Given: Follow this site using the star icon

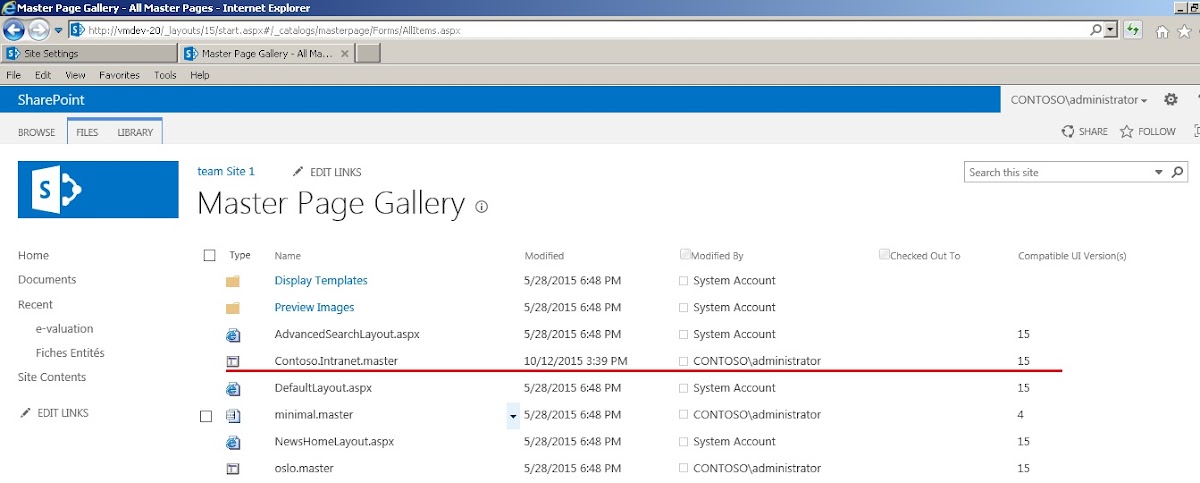Looking at the screenshot, I should (x=1127, y=131).
